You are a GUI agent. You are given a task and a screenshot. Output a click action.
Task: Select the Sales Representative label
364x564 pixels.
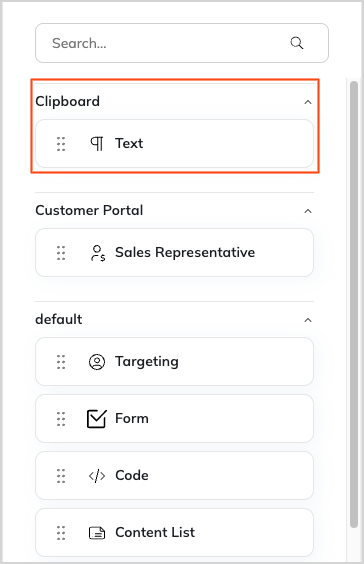[x=185, y=253]
